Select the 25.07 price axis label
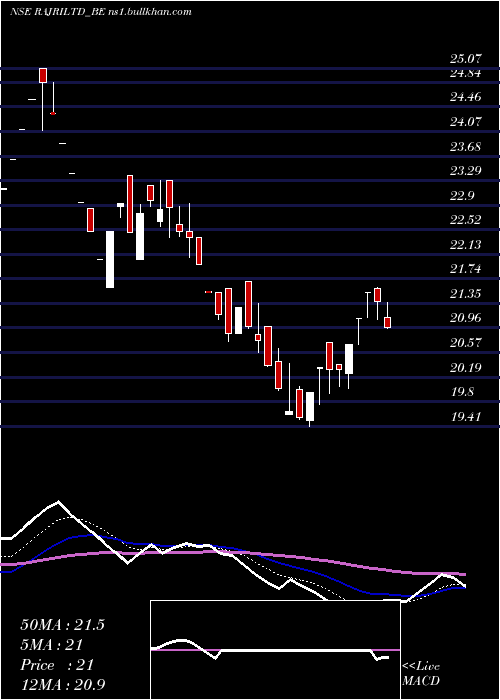The image size is (500, 700). click(466, 59)
